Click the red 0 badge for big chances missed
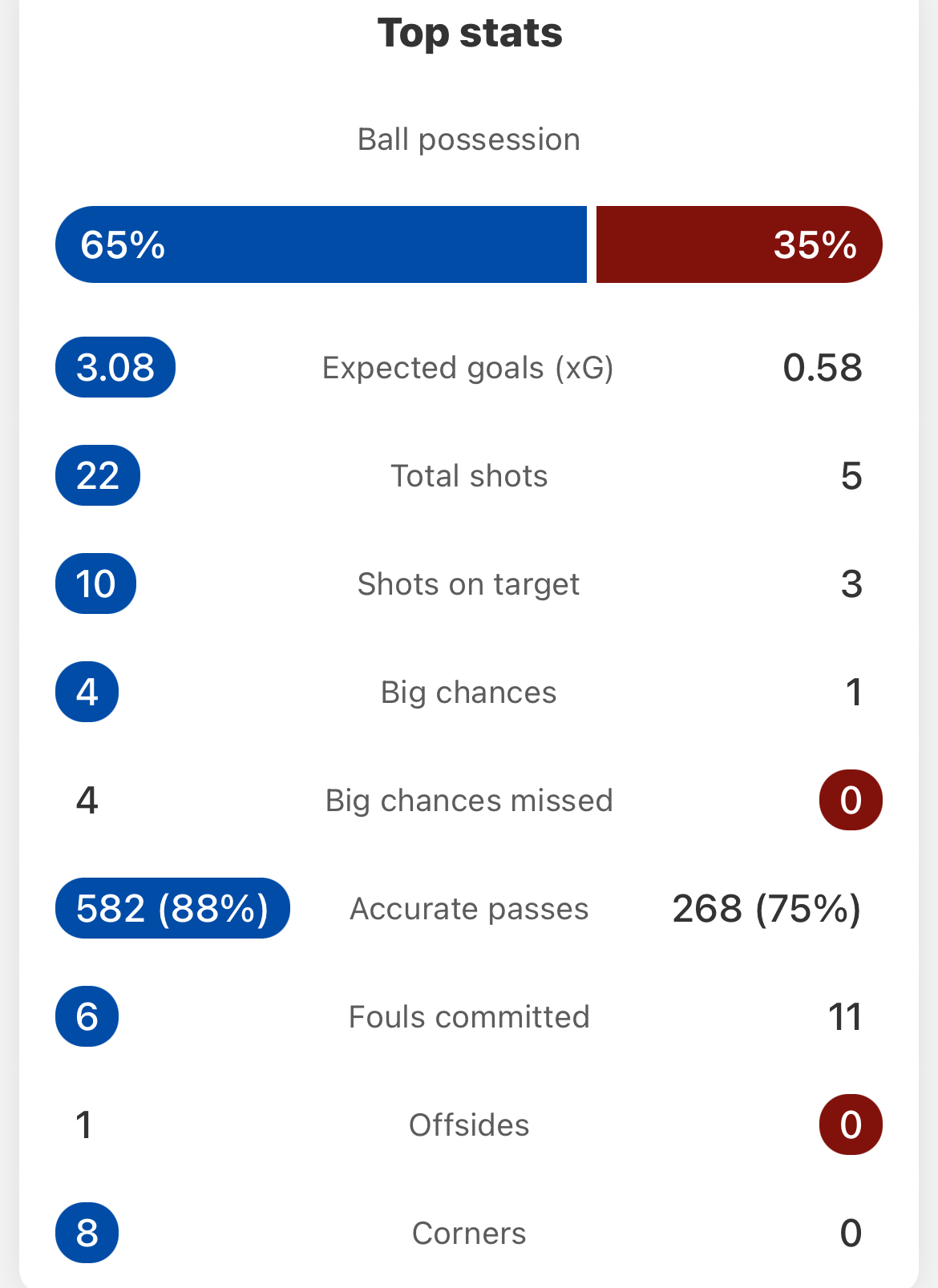 tap(851, 801)
